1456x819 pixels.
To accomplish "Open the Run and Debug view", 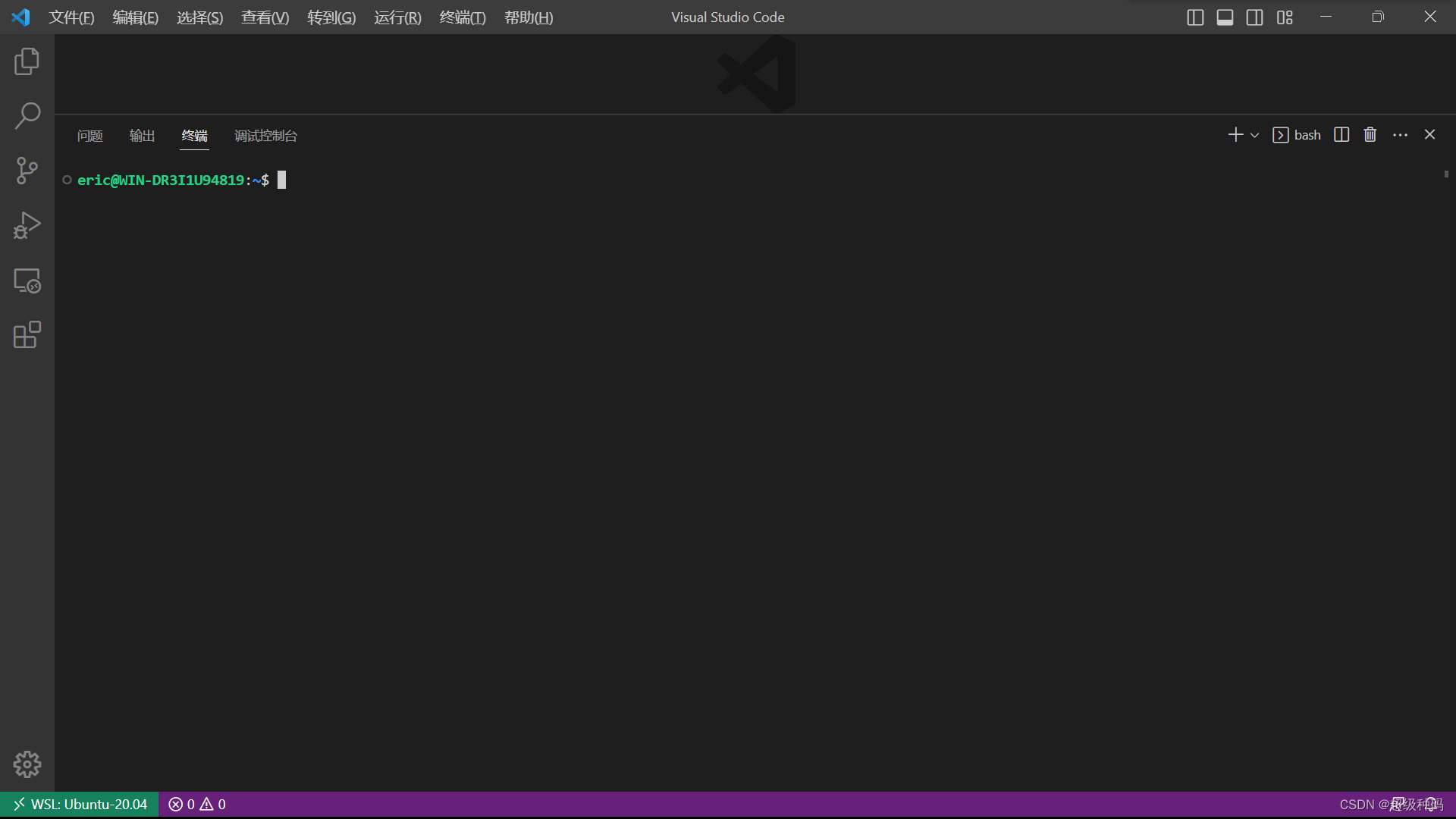I will (27, 225).
